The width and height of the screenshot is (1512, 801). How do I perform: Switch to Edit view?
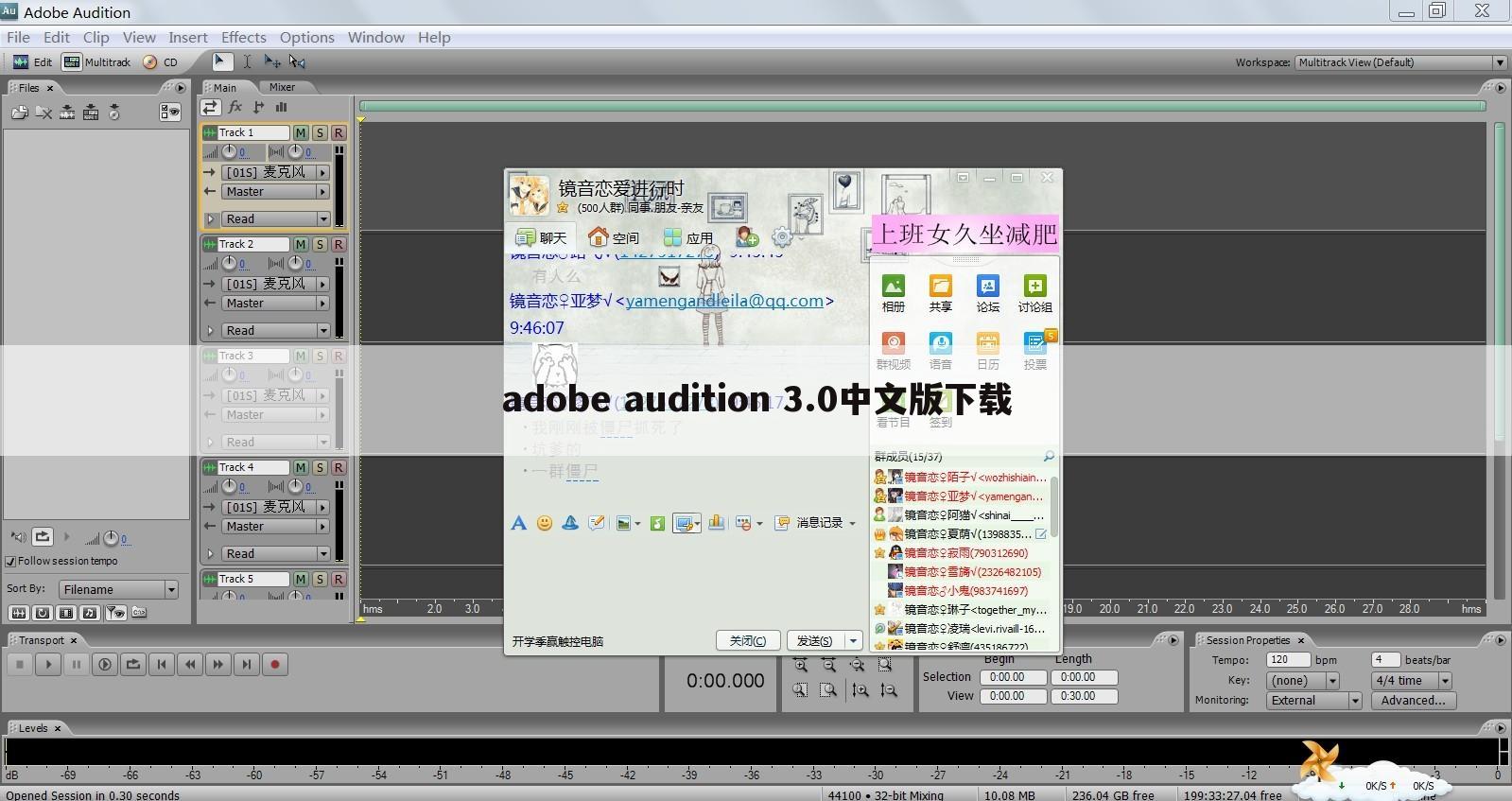[x=32, y=61]
